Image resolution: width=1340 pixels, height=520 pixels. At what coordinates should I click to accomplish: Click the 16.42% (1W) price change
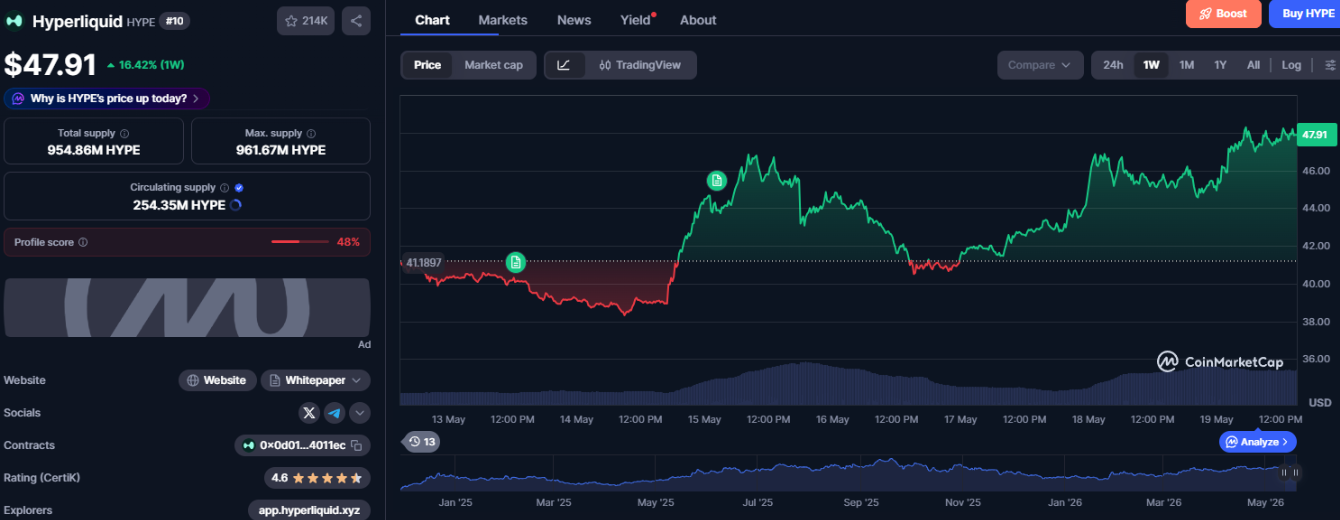145,65
